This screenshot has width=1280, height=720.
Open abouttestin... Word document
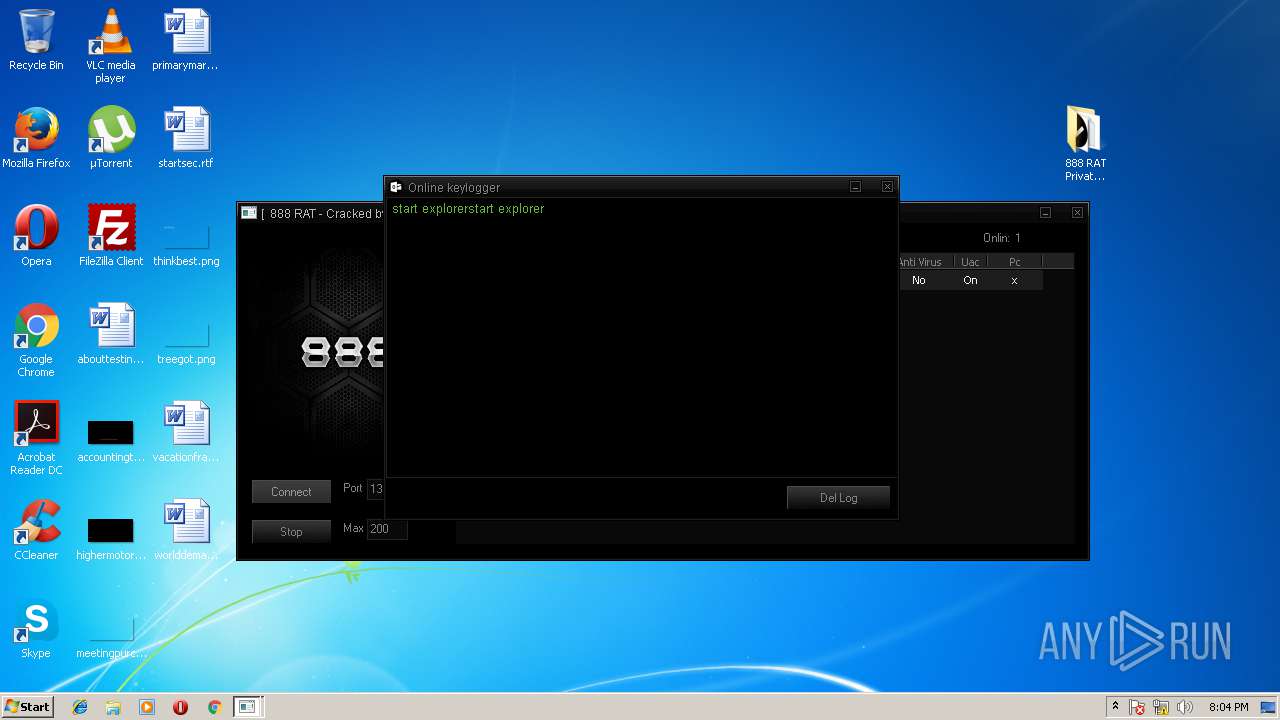(x=111, y=334)
